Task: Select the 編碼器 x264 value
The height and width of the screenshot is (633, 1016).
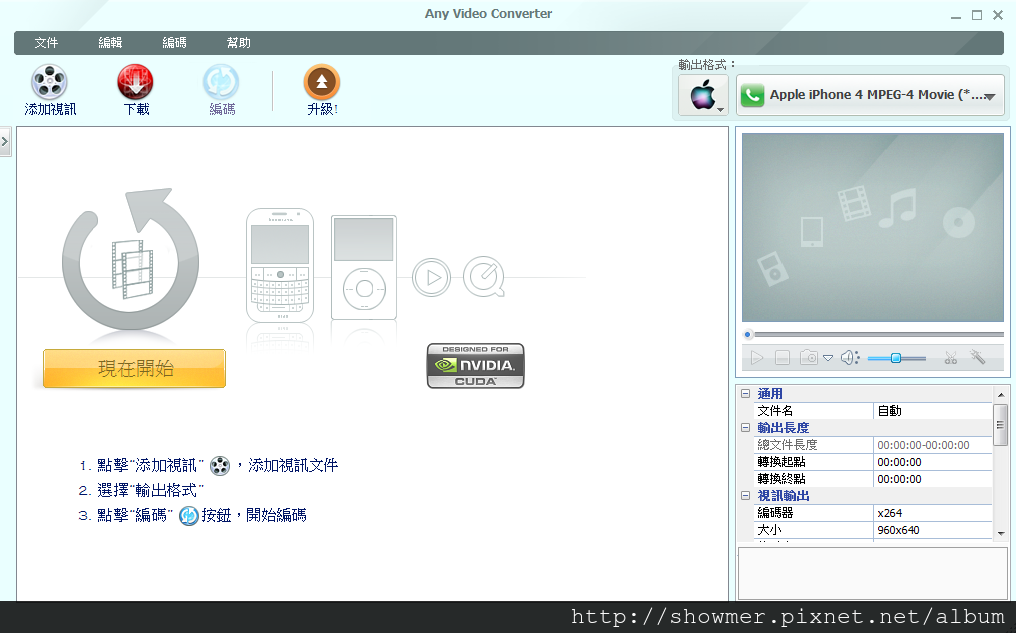Action: 932,512
